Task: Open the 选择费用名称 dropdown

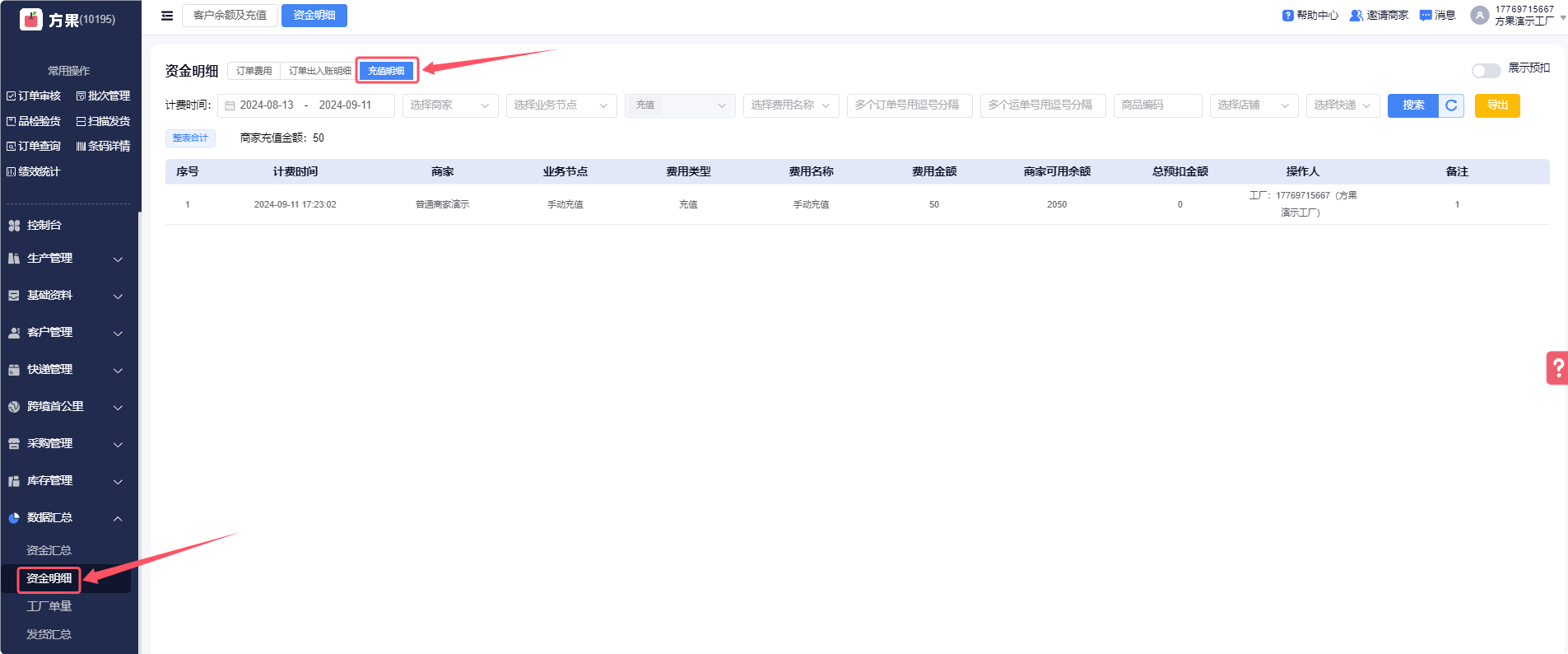Action: (791, 105)
